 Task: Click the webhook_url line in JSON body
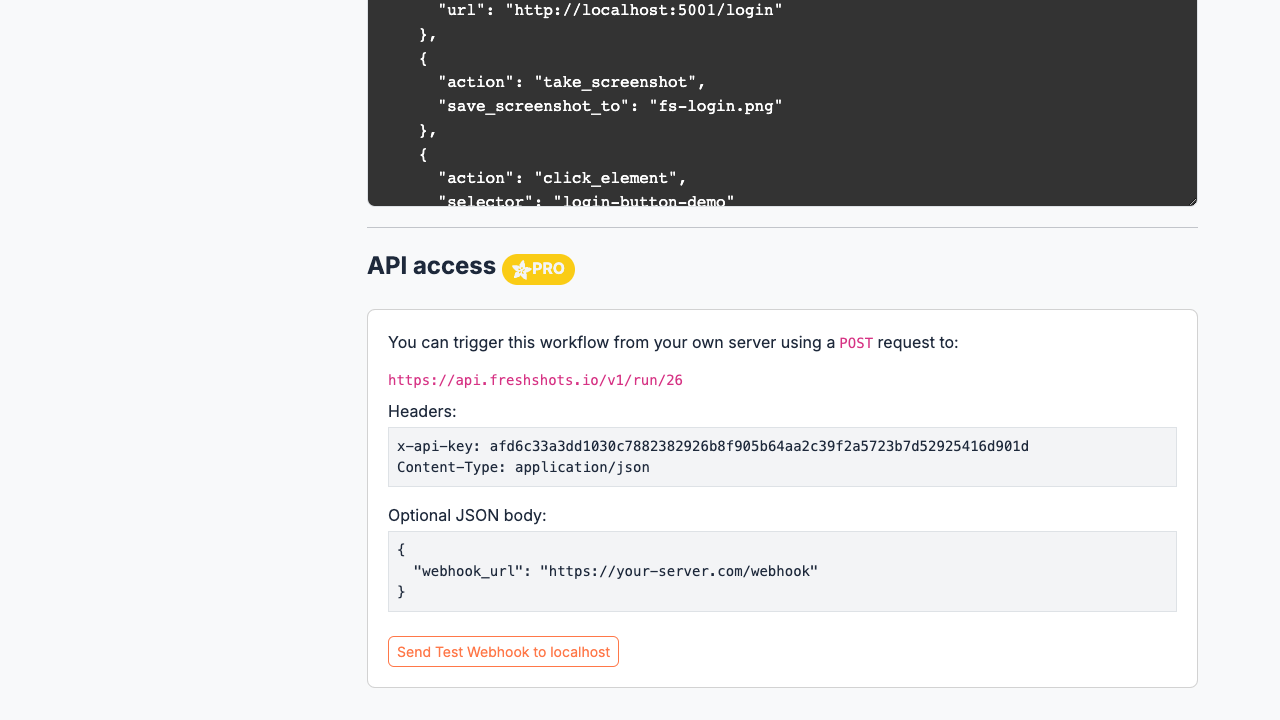615,571
